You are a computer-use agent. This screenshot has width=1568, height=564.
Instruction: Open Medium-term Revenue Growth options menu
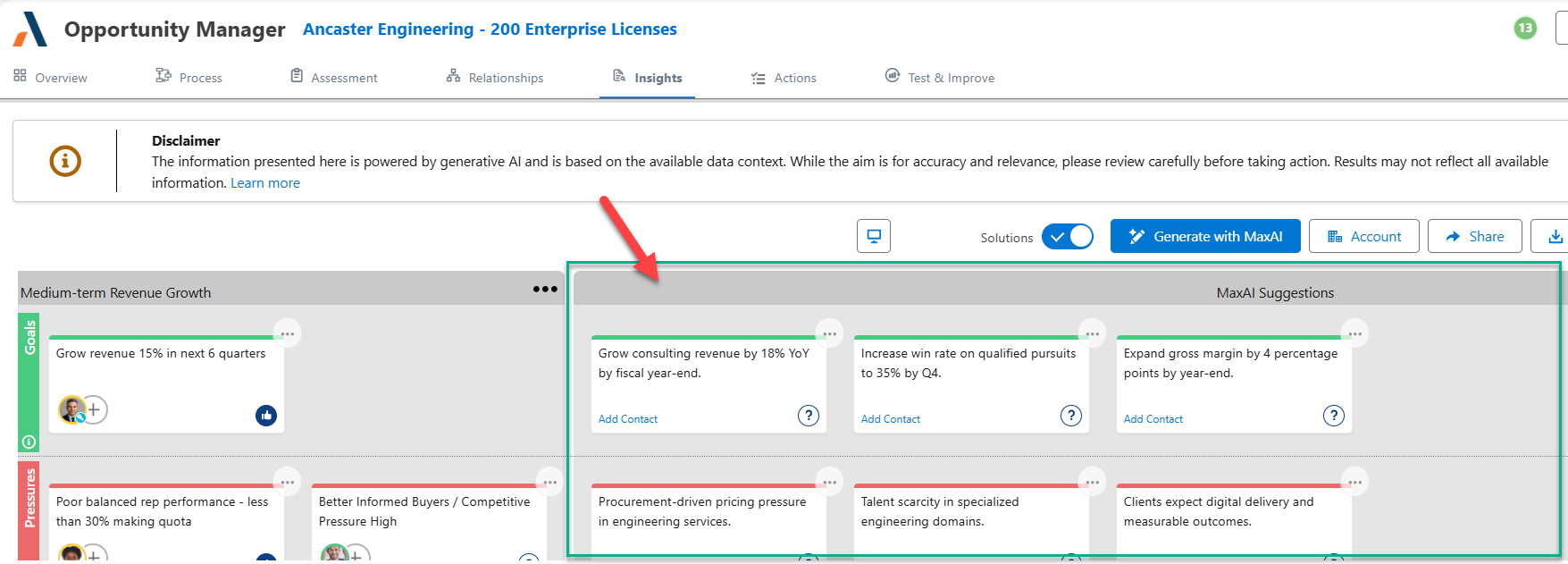point(545,289)
